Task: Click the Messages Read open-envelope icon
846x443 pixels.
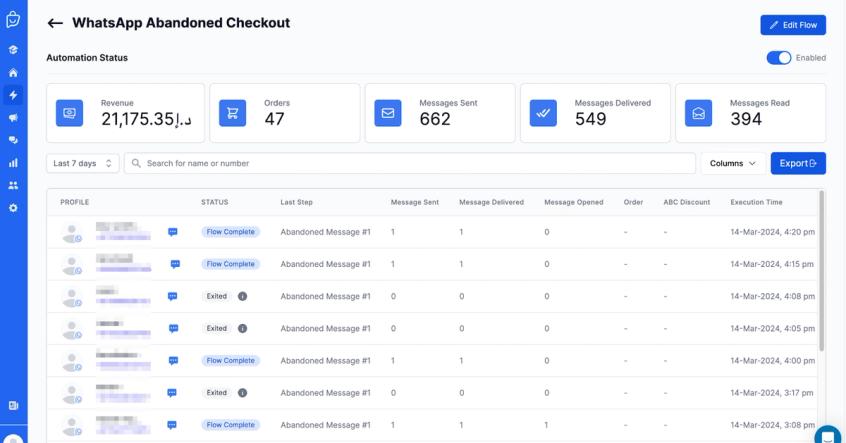Action: pyautogui.click(x=699, y=113)
